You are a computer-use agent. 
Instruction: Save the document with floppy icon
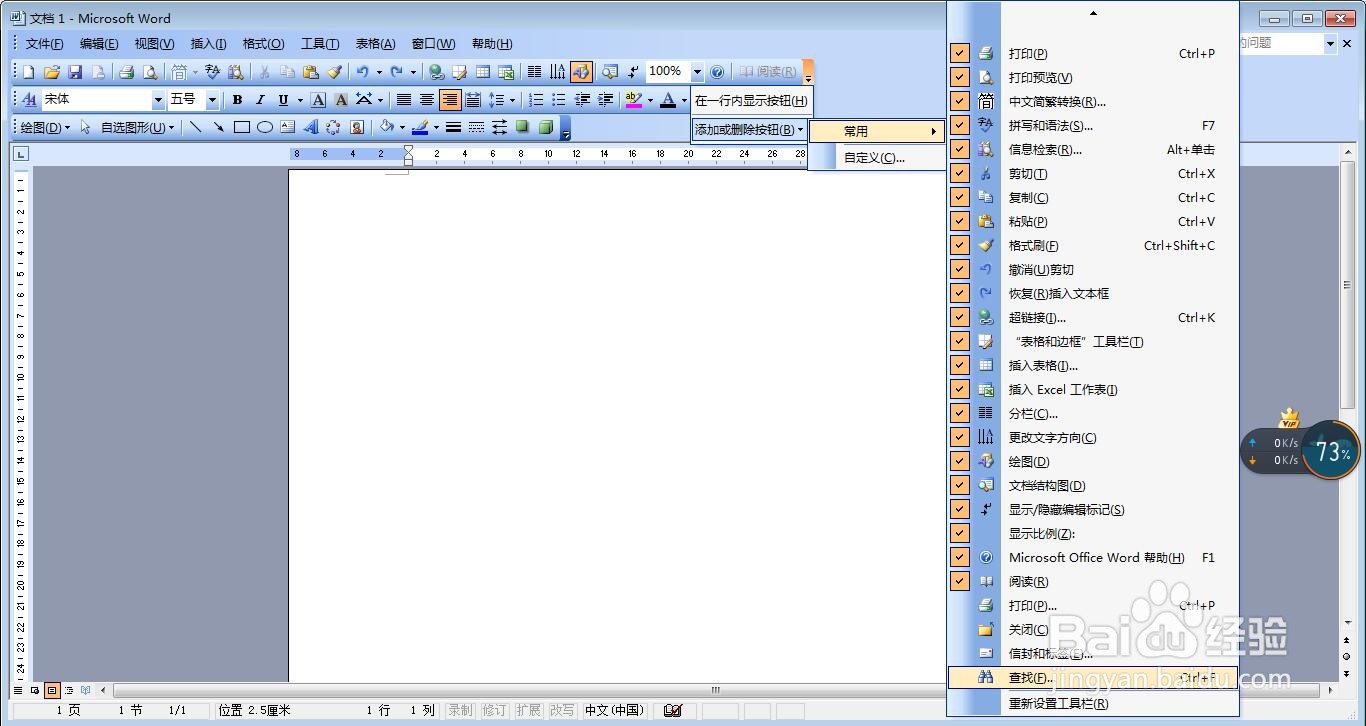75,72
